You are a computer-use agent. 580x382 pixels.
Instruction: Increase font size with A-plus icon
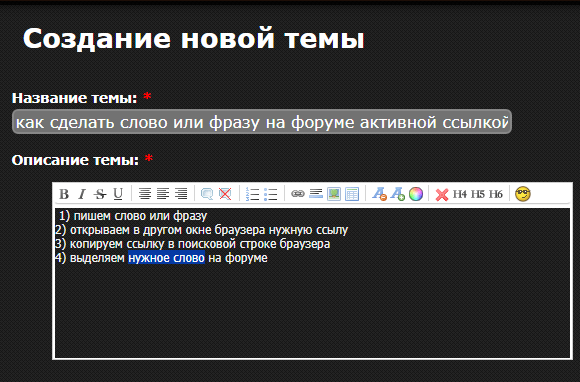(x=398, y=194)
